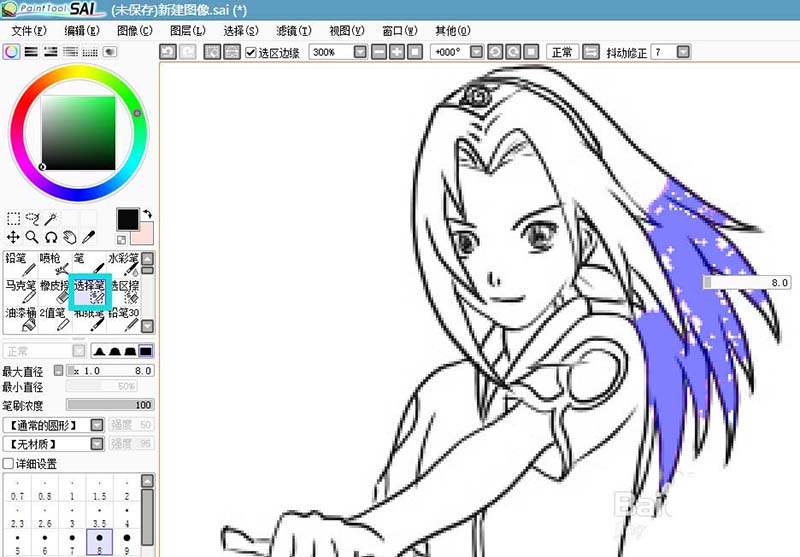Select the lasso selection tool

point(32,219)
